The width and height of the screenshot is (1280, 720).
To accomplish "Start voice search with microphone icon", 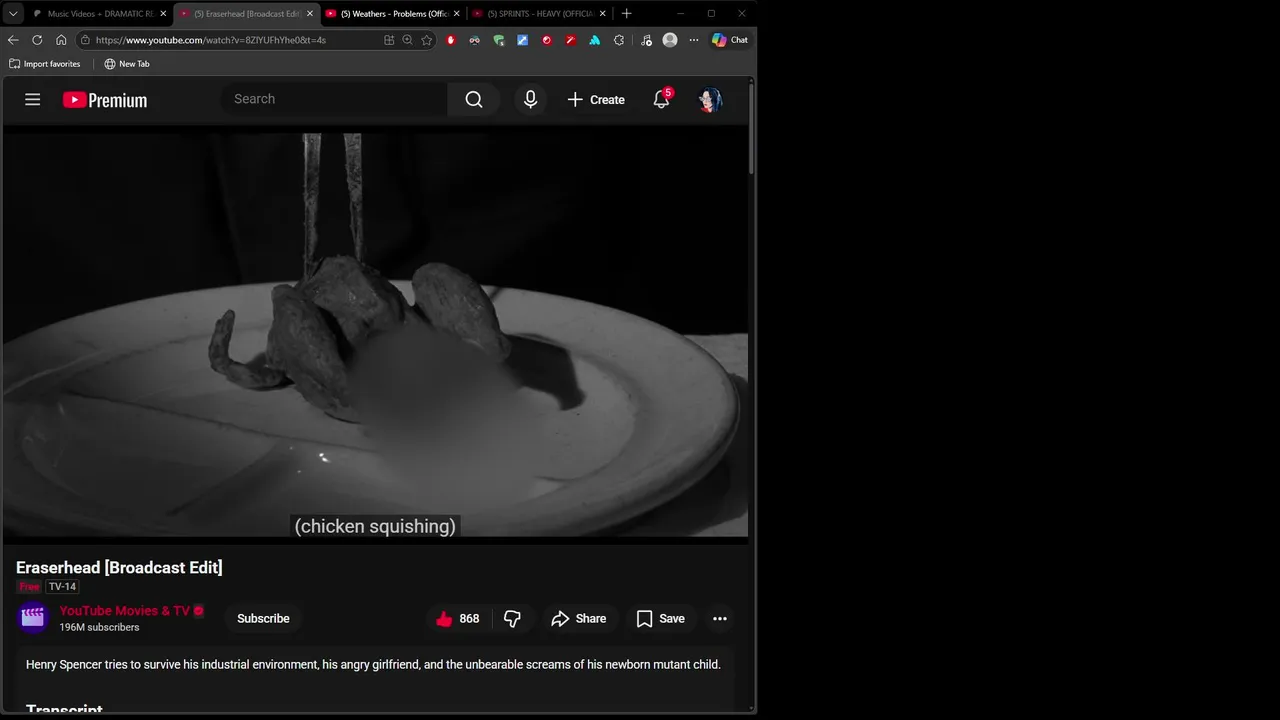I will point(530,99).
